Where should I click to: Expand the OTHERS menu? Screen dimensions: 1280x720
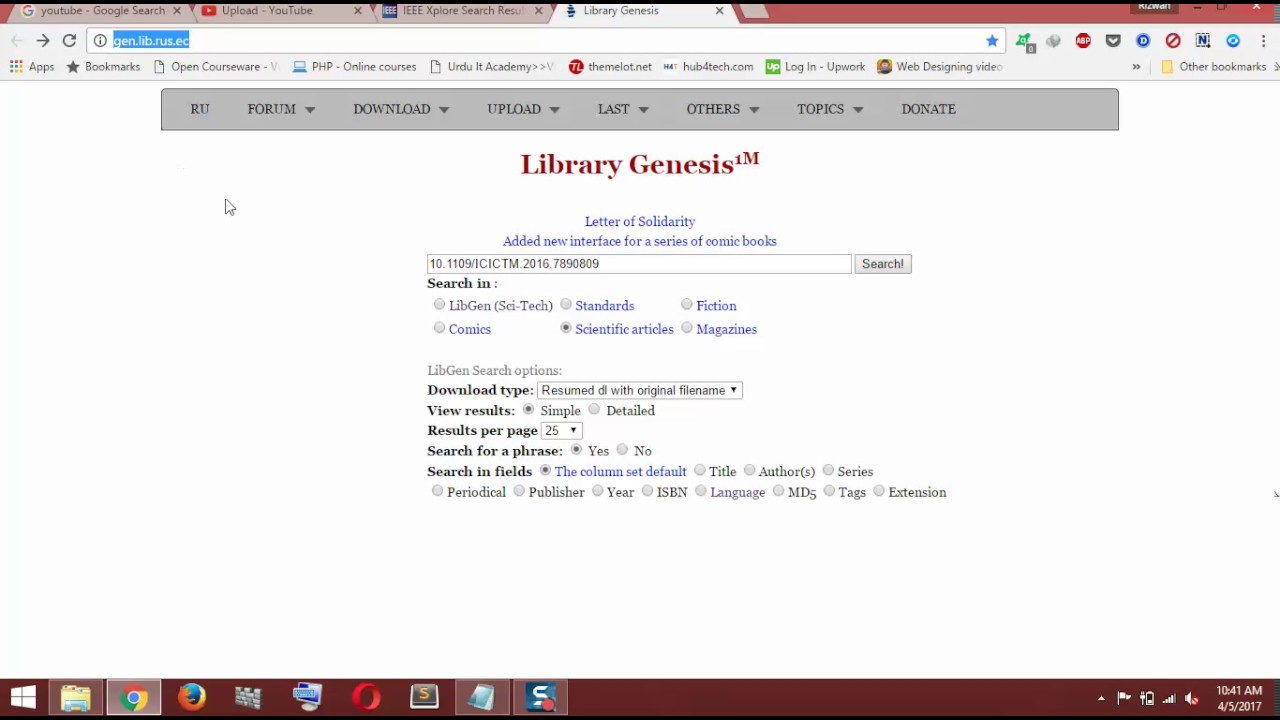tap(722, 109)
